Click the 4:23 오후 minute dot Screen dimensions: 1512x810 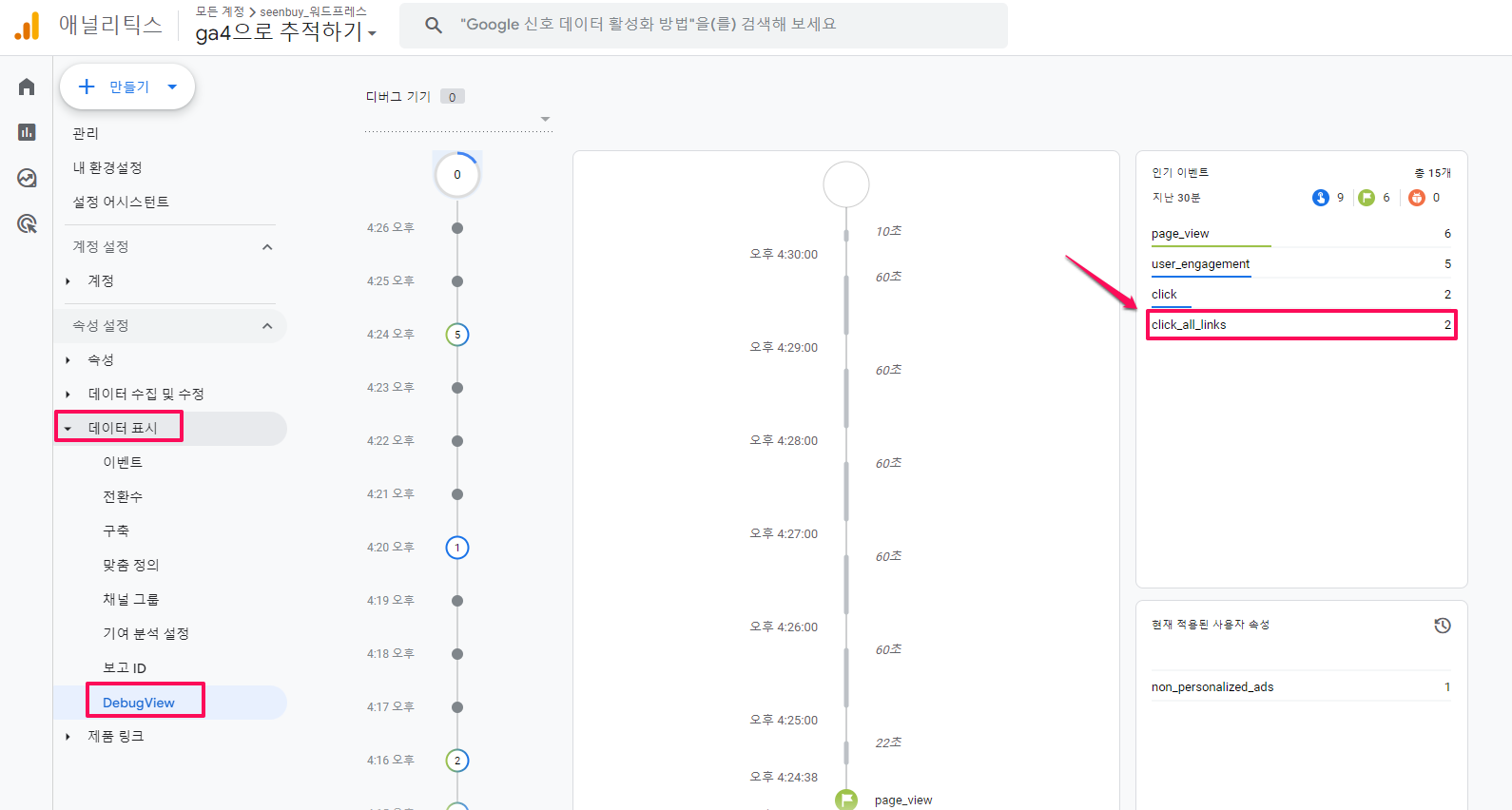pos(457,388)
